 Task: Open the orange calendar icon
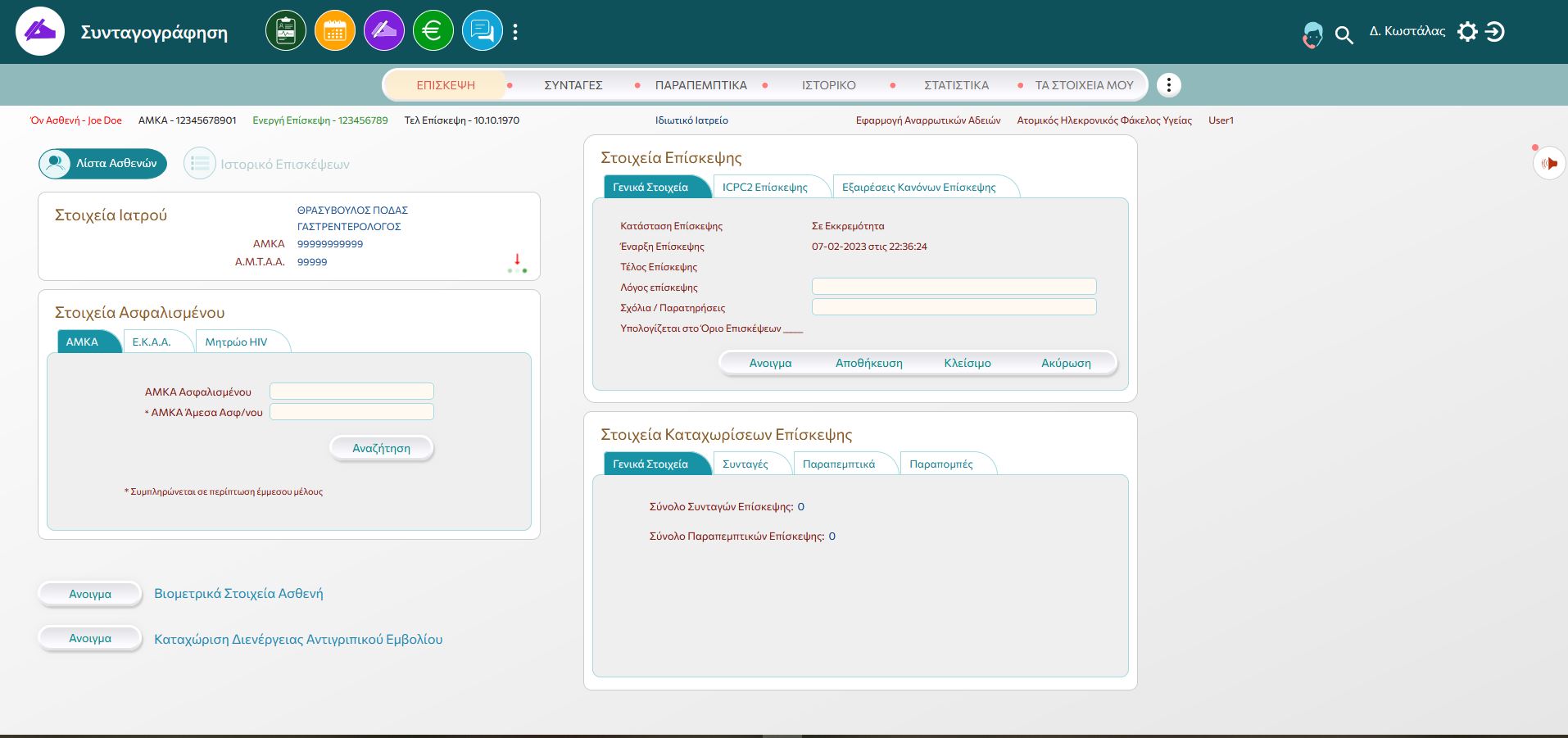(x=335, y=31)
